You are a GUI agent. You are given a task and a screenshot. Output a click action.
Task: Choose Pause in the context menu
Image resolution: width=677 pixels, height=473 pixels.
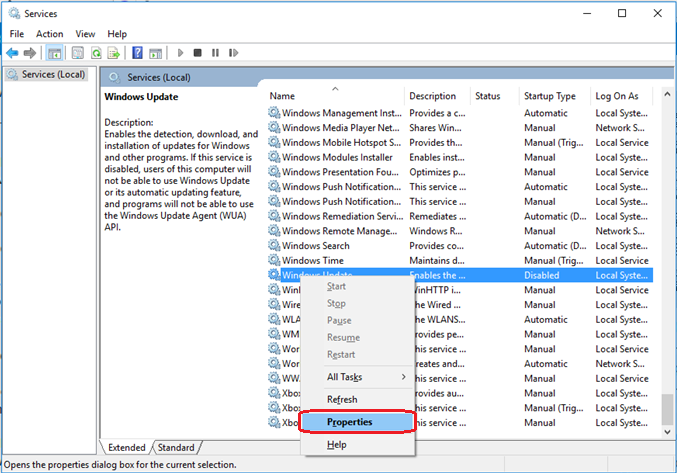click(x=357, y=320)
